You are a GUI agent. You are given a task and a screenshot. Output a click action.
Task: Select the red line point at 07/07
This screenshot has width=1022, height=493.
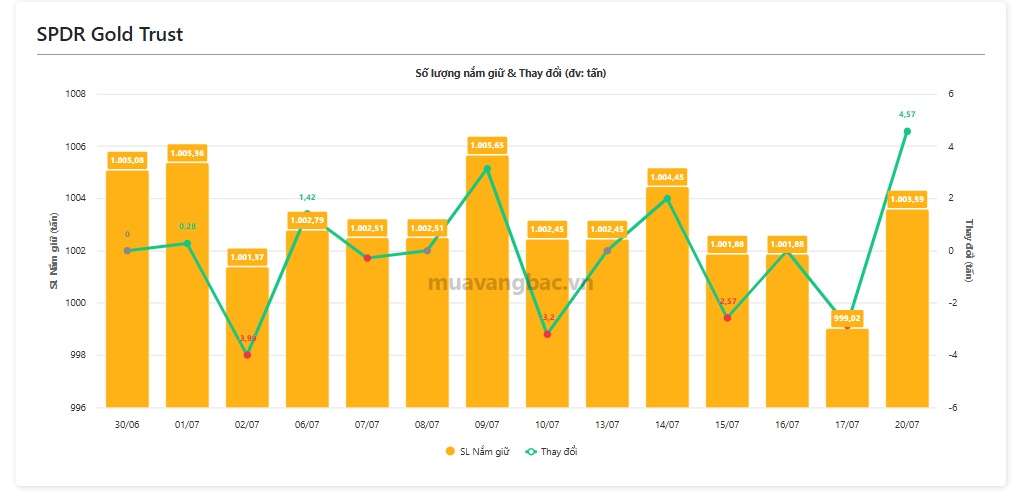367,258
